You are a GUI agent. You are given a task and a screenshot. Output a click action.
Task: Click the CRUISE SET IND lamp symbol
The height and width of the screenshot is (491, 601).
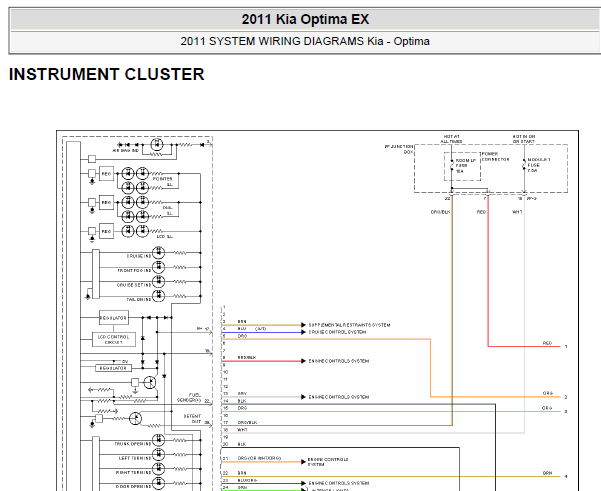[x=158, y=282]
